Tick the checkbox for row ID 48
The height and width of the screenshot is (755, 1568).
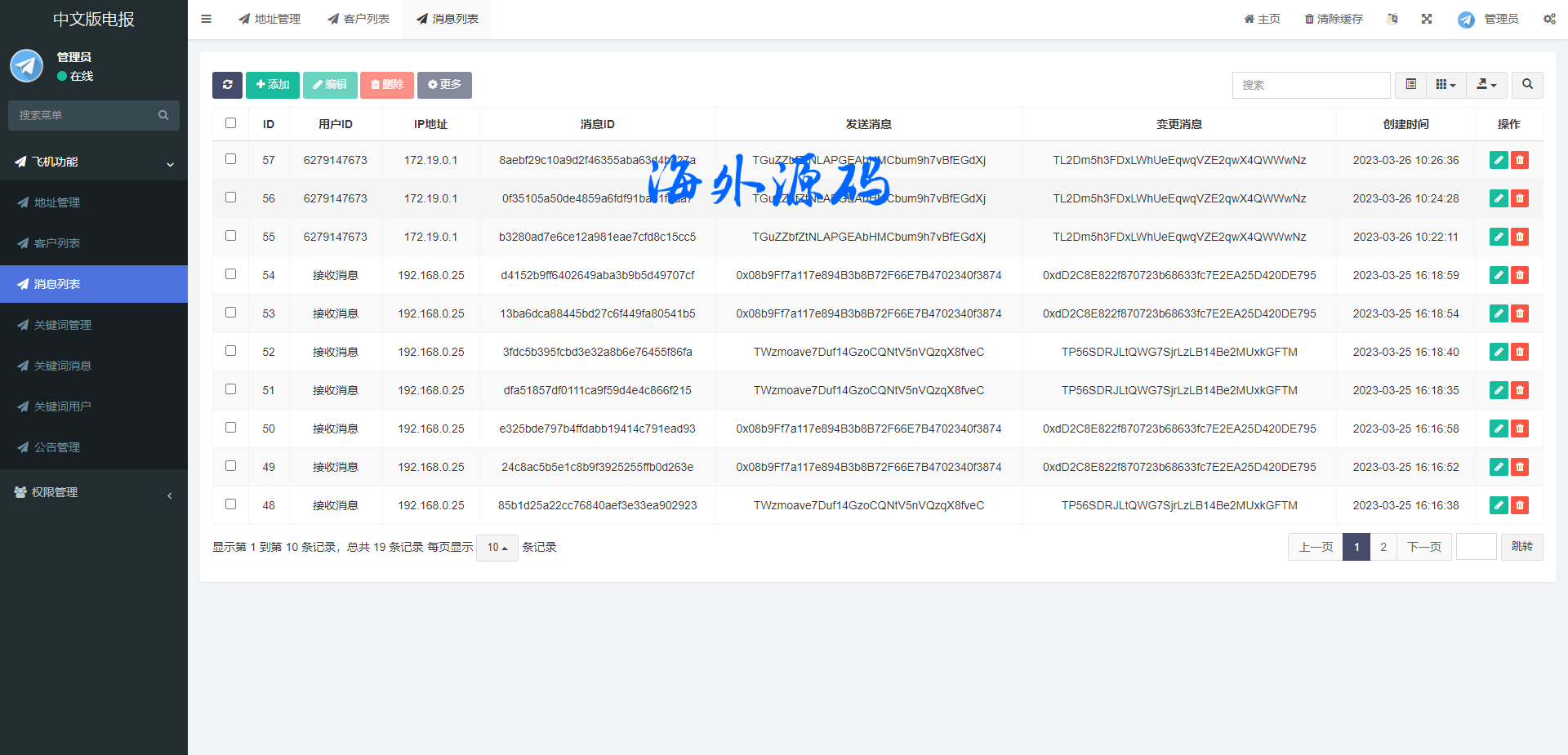pyautogui.click(x=231, y=504)
